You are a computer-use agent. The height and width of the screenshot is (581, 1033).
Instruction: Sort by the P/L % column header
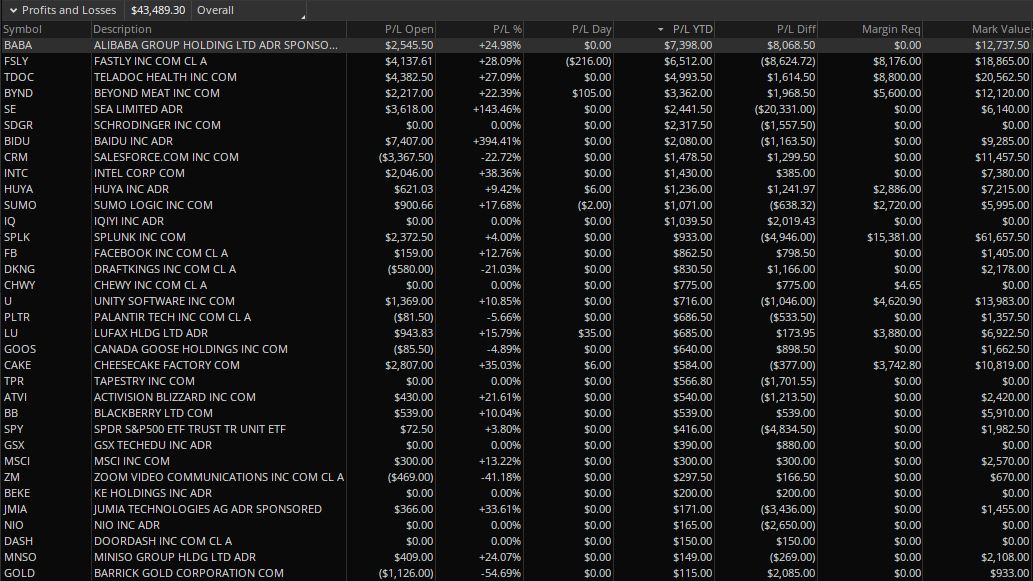point(507,29)
